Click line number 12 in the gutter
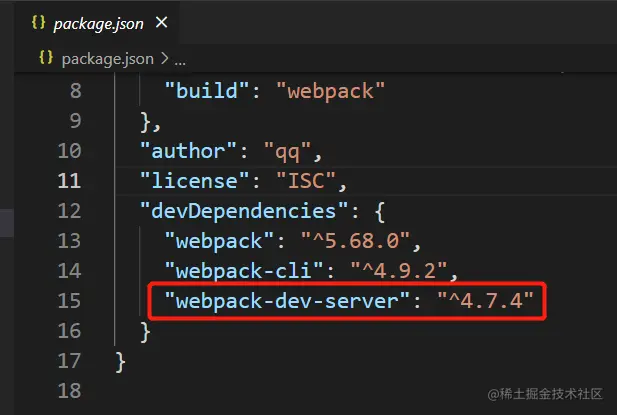617x415 pixels. [69, 211]
